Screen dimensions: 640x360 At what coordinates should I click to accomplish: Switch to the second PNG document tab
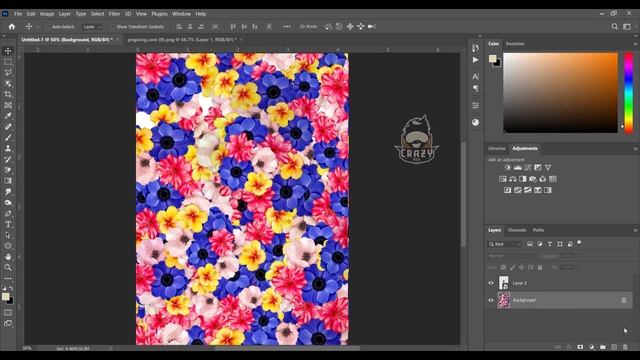click(x=182, y=40)
